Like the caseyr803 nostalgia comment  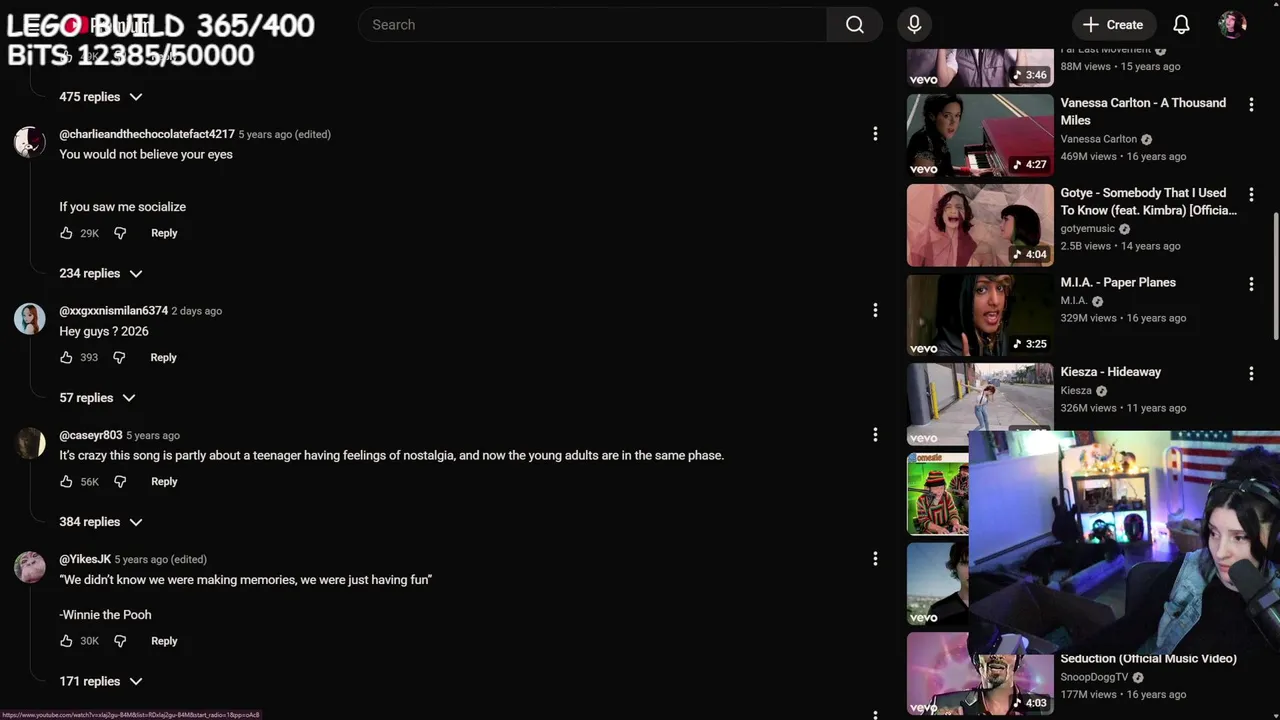[66, 482]
